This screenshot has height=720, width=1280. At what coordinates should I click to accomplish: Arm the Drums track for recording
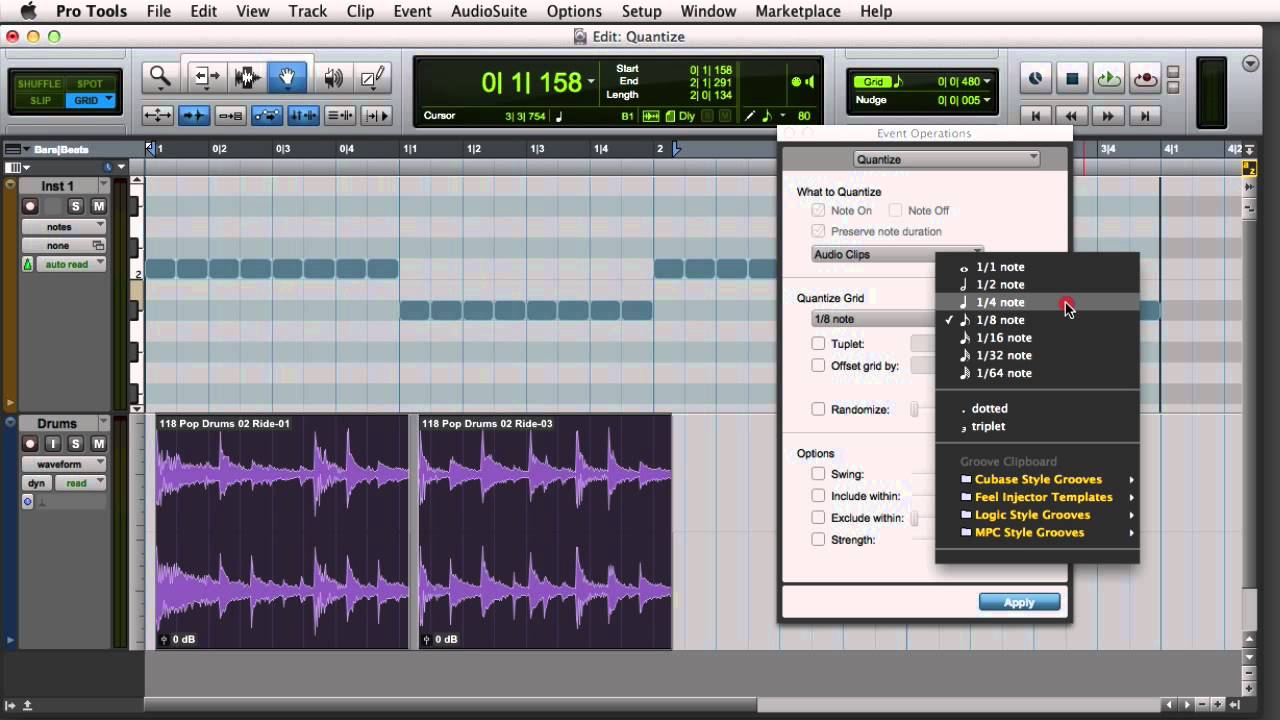pos(30,442)
